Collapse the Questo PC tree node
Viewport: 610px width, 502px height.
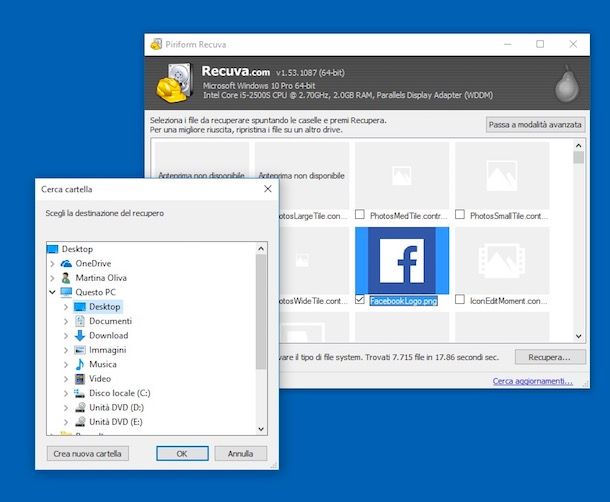pyautogui.click(x=53, y=292)
